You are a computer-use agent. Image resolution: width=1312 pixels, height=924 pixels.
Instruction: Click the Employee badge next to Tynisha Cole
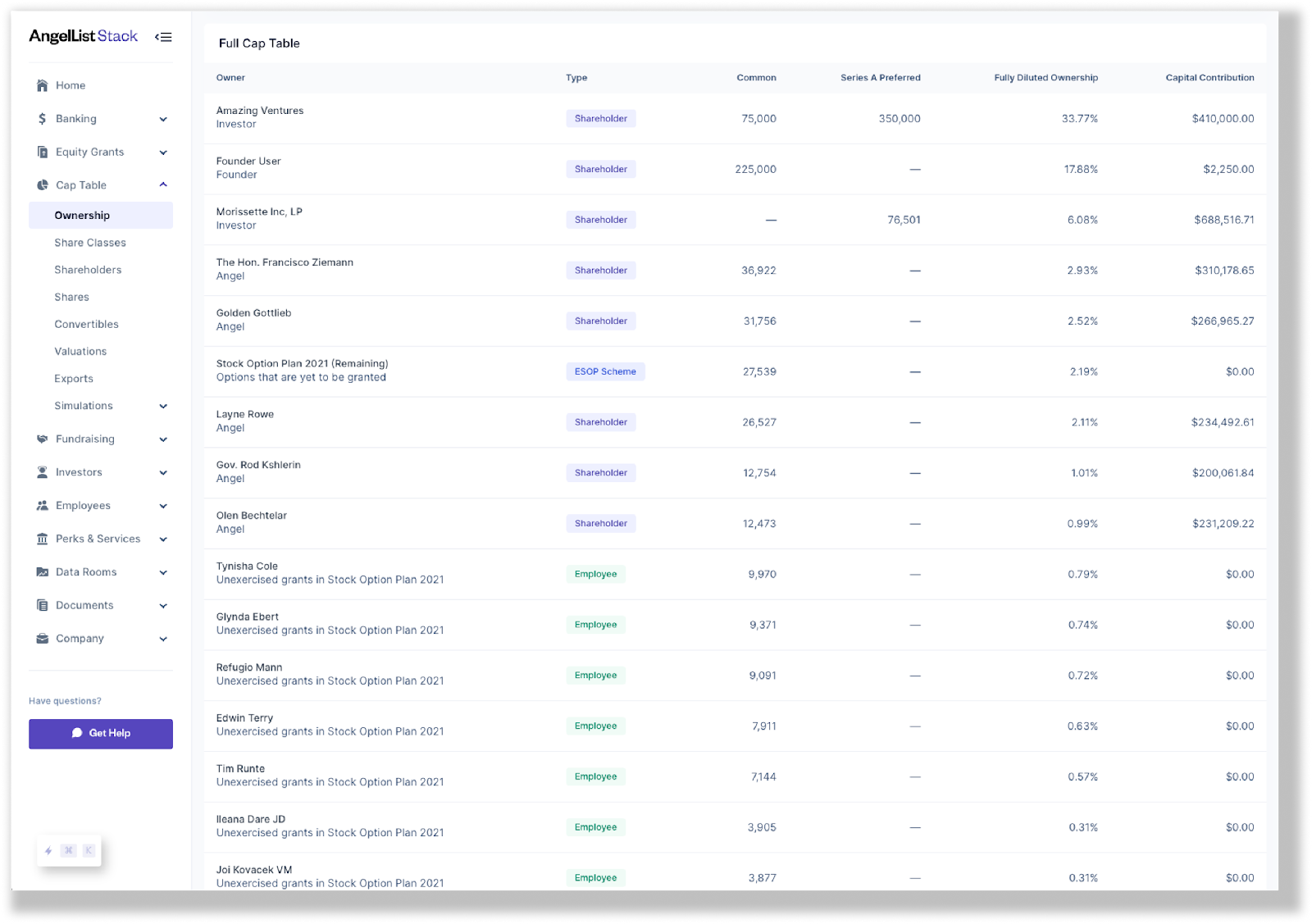coord(595,574)
